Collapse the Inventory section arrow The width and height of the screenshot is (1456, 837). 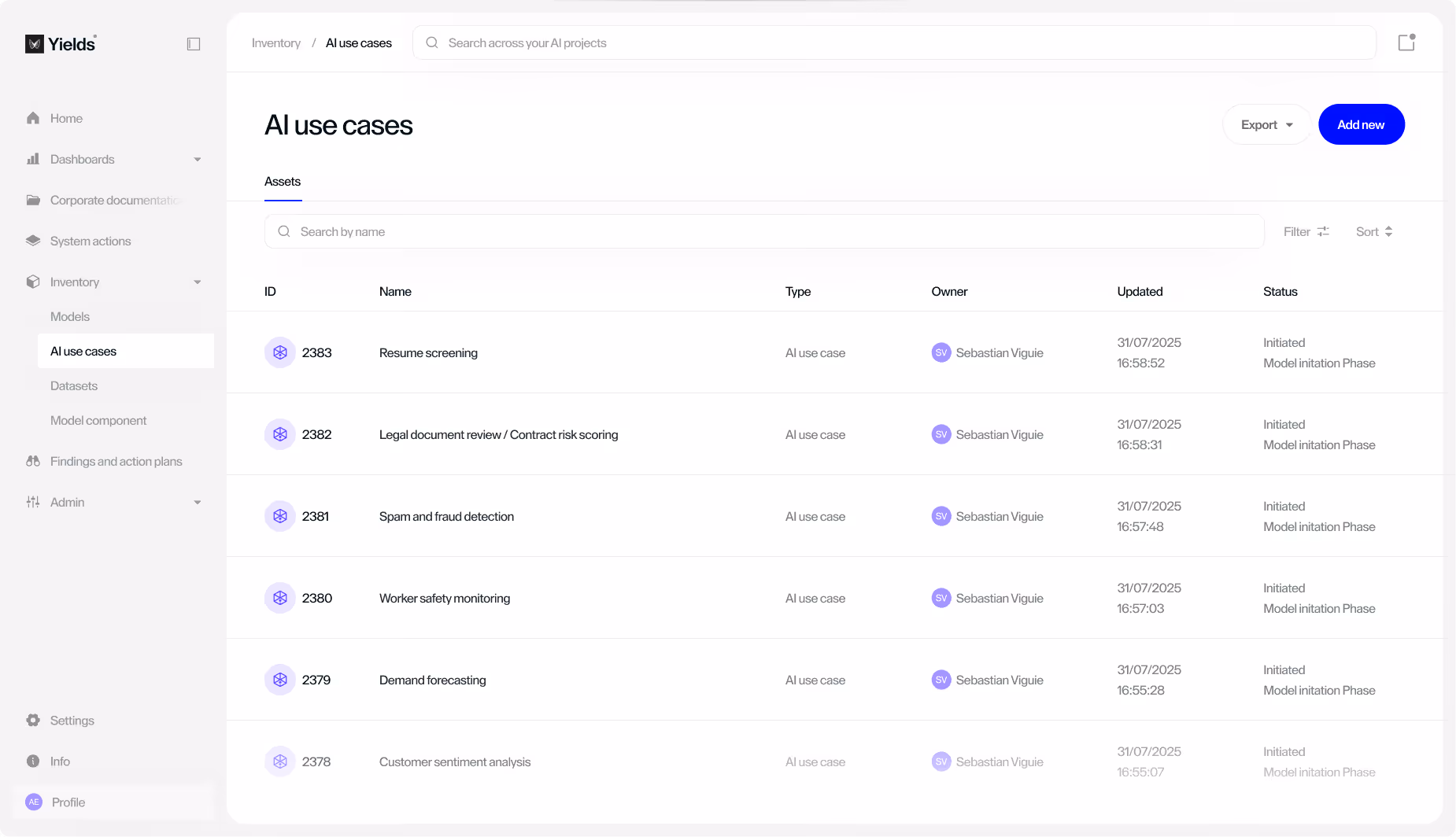198,282
